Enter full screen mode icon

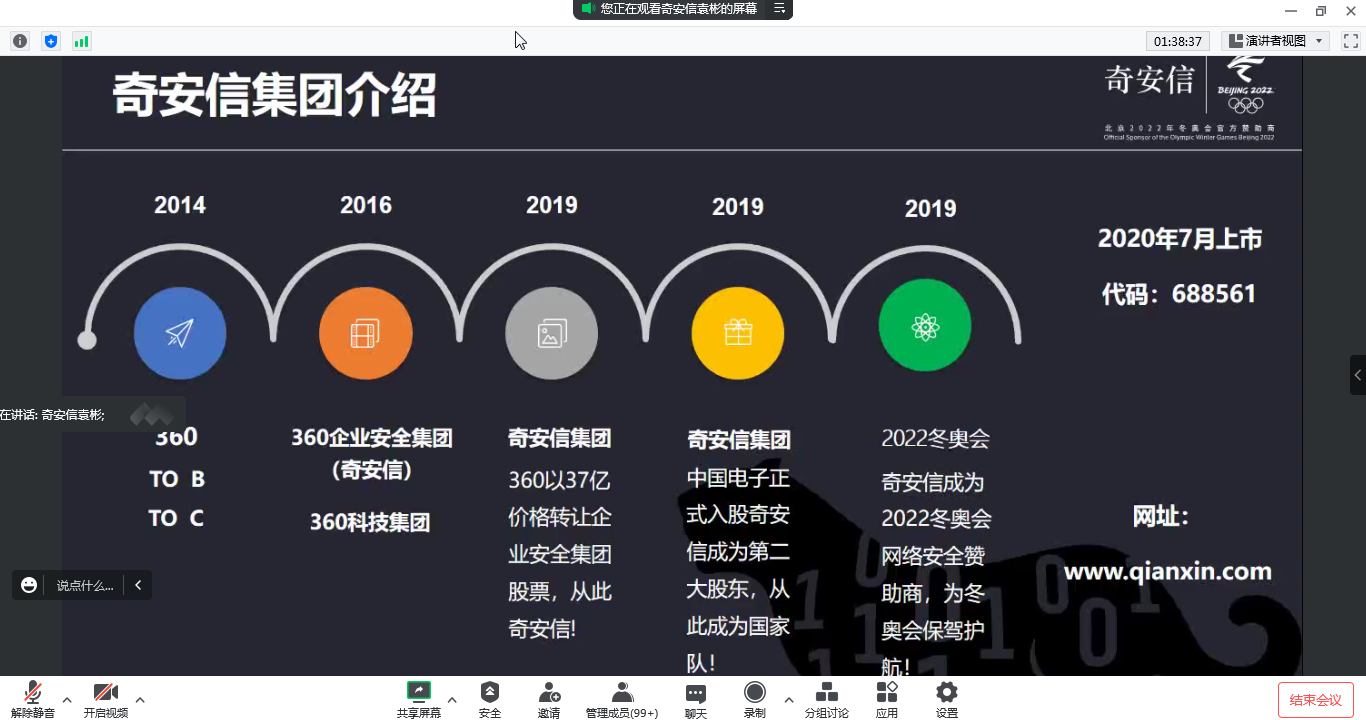(x=1350, y=41)
